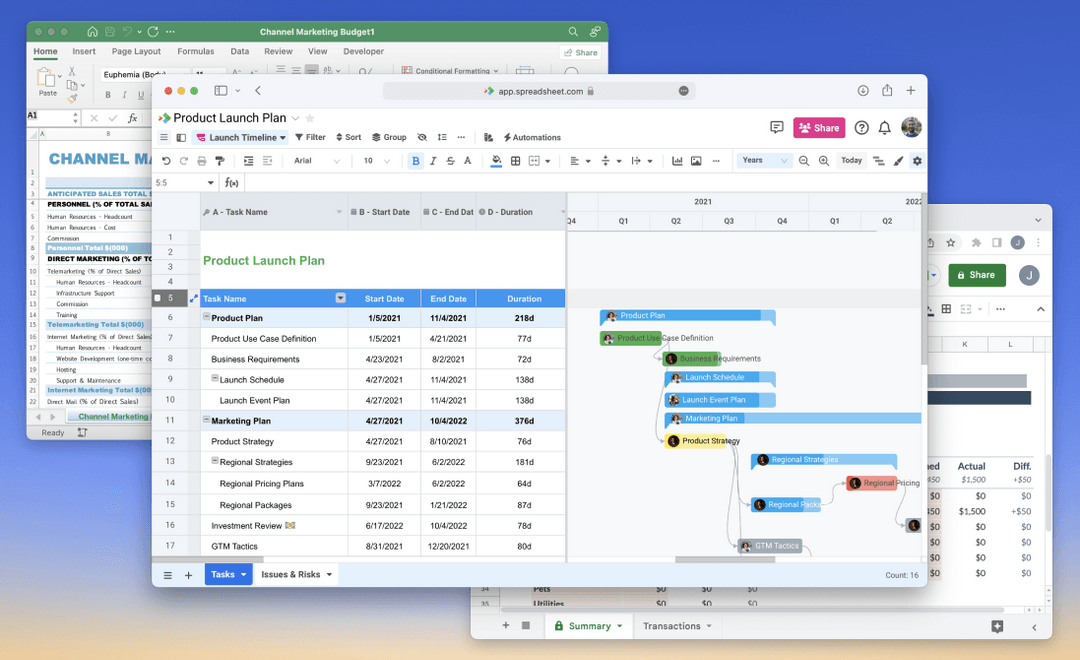Image resolution: width=1080 pixels, height=660 pixels.
Task: Open the borders tool
Action: 516,160
